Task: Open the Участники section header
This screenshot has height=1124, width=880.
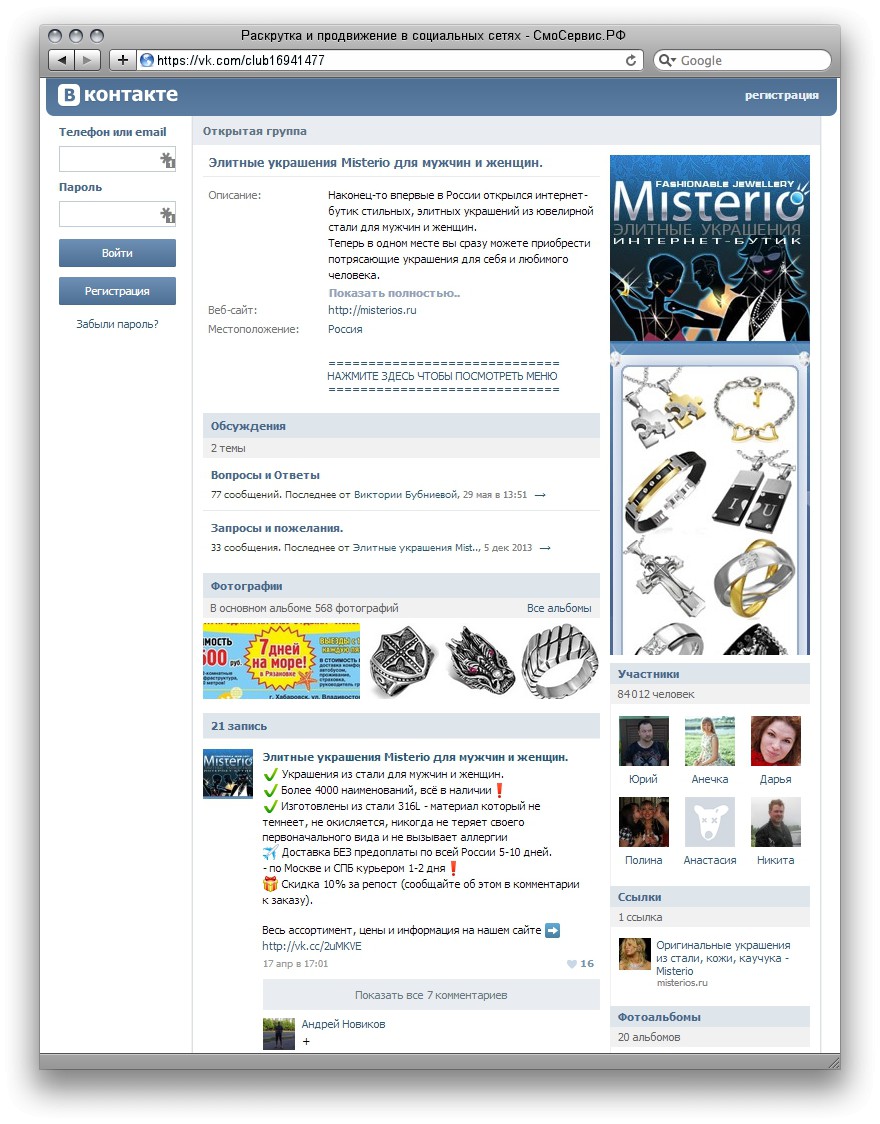Action: [x=709, y=674]
